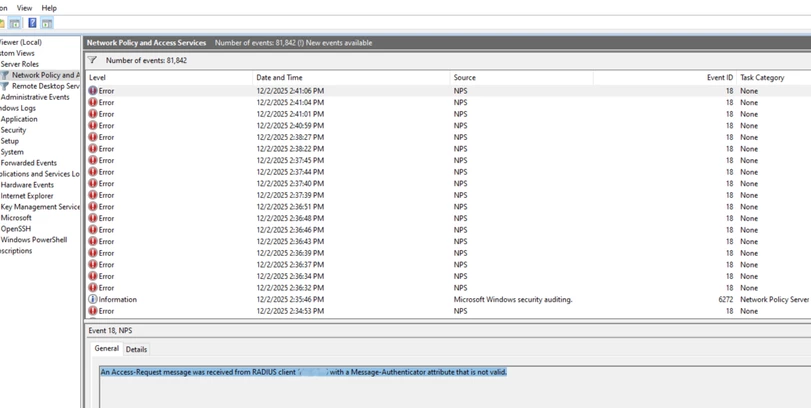Select Administrative Events in the tree
Viewport: 811px width, 408px height.
35,97
